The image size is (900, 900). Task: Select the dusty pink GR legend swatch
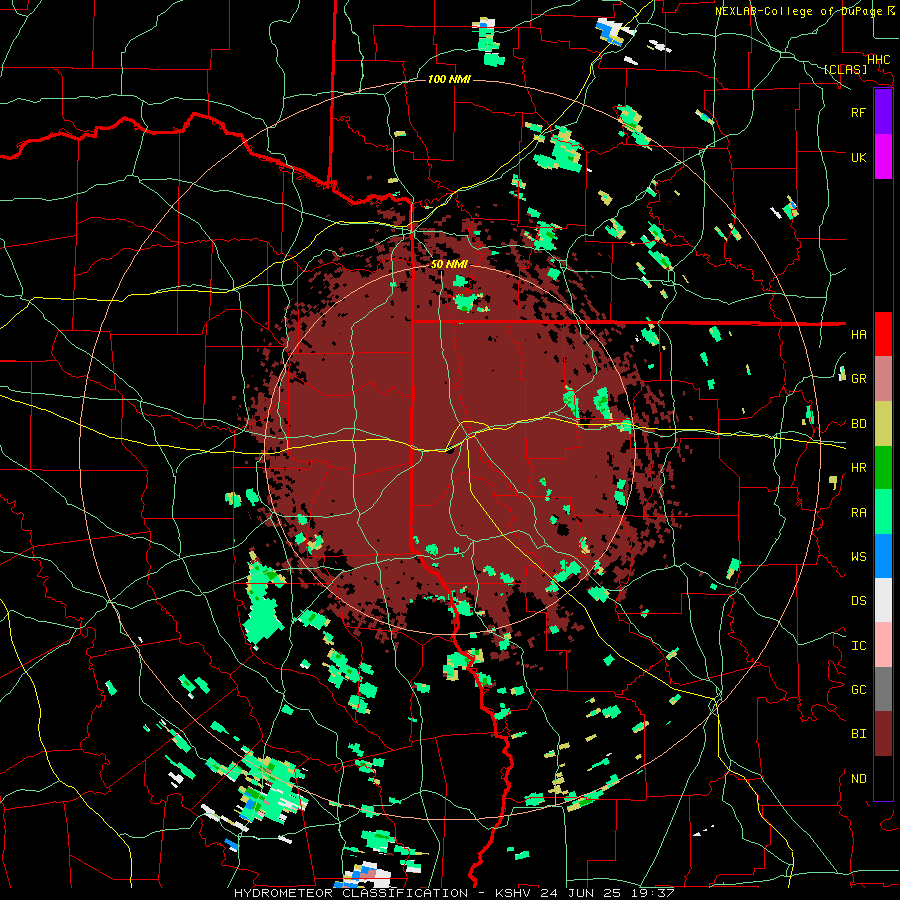883,379
